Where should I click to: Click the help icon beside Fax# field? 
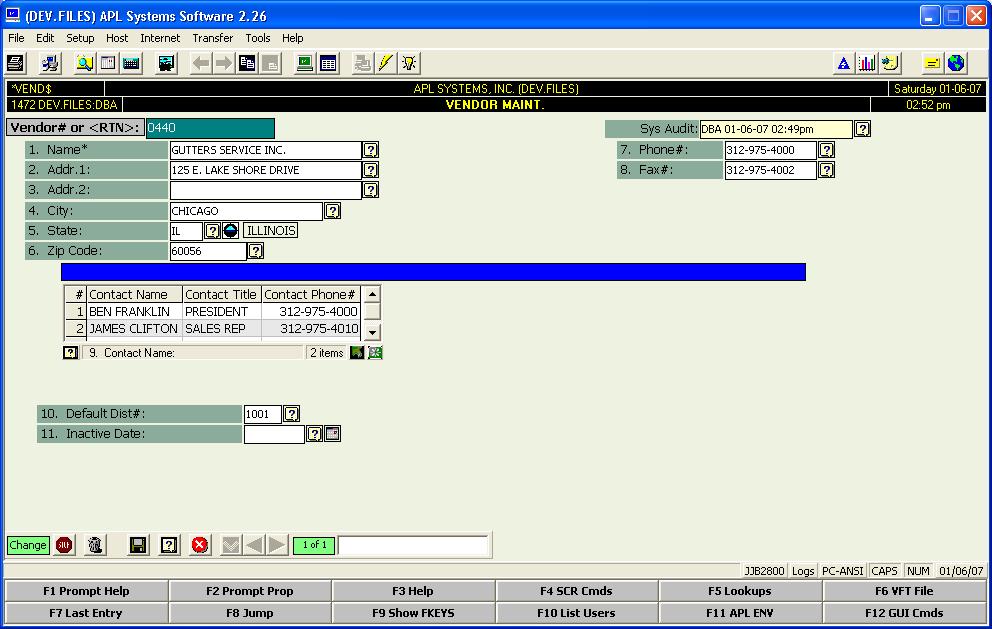pyautogui.click(x=826, y=170)
